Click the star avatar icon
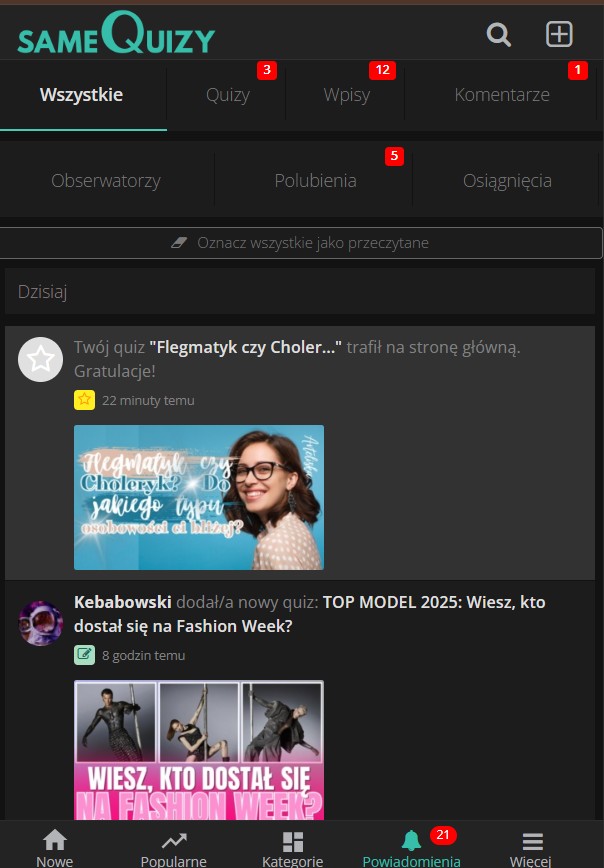Viewport: 604px width, 868px height. pos(41,359)
